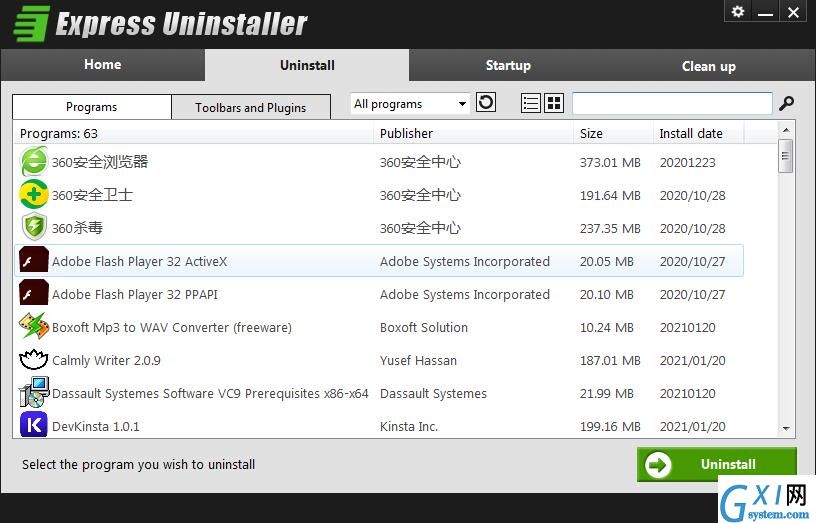Screen dimensions: 816x523
Task: Click publisher Dassault Systemes
Action: pos(434,393)
